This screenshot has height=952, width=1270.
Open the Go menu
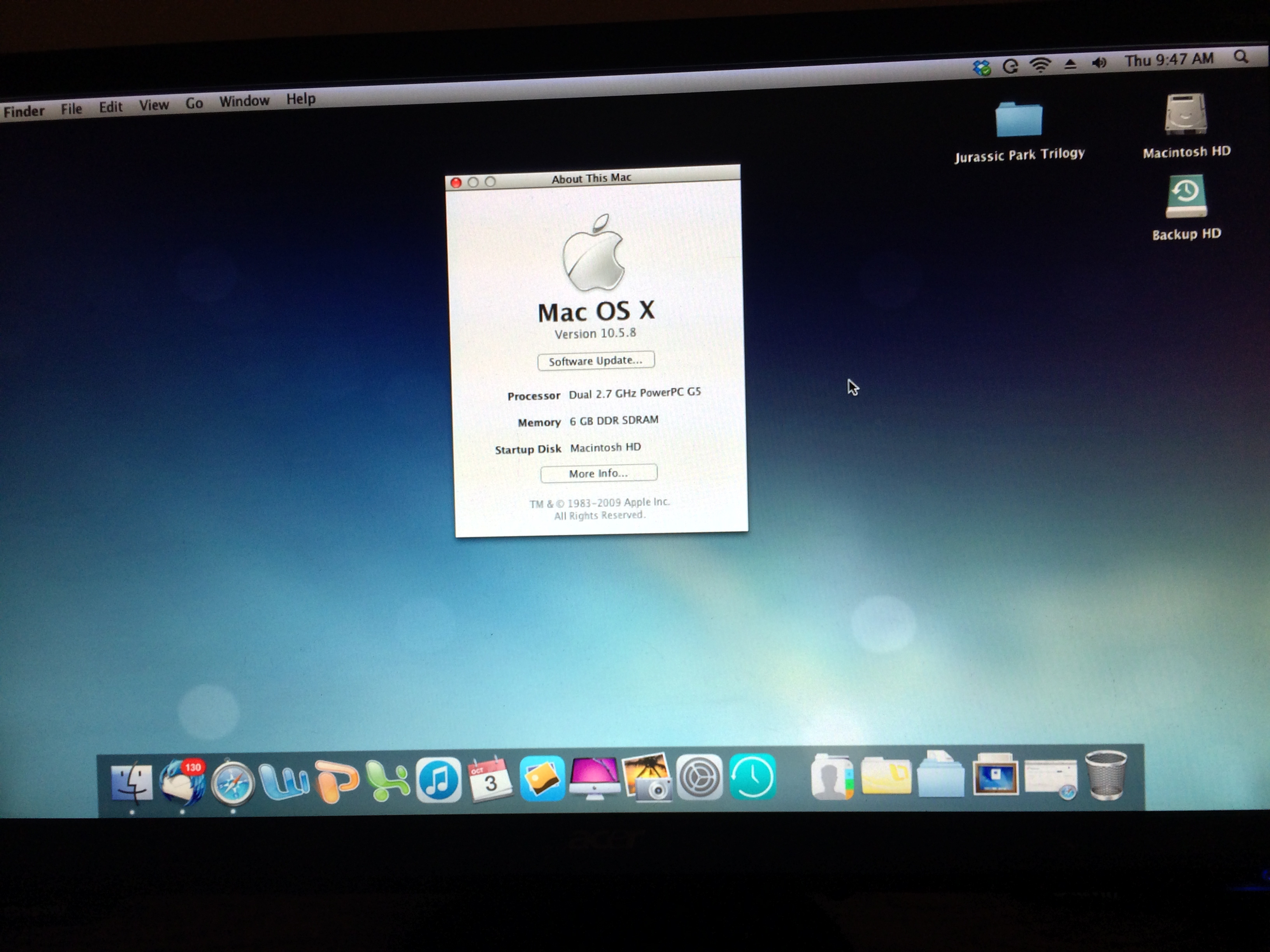click(x=194, y=103)
